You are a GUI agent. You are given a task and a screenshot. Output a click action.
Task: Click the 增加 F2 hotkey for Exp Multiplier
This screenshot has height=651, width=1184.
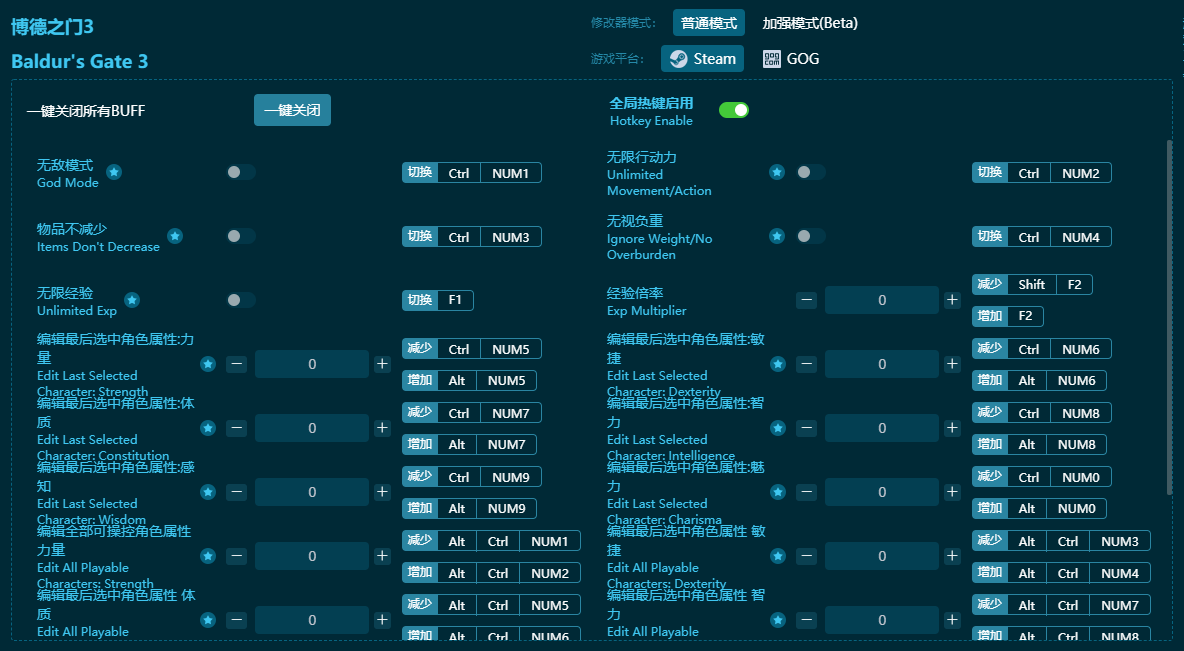coord(1008,316)
